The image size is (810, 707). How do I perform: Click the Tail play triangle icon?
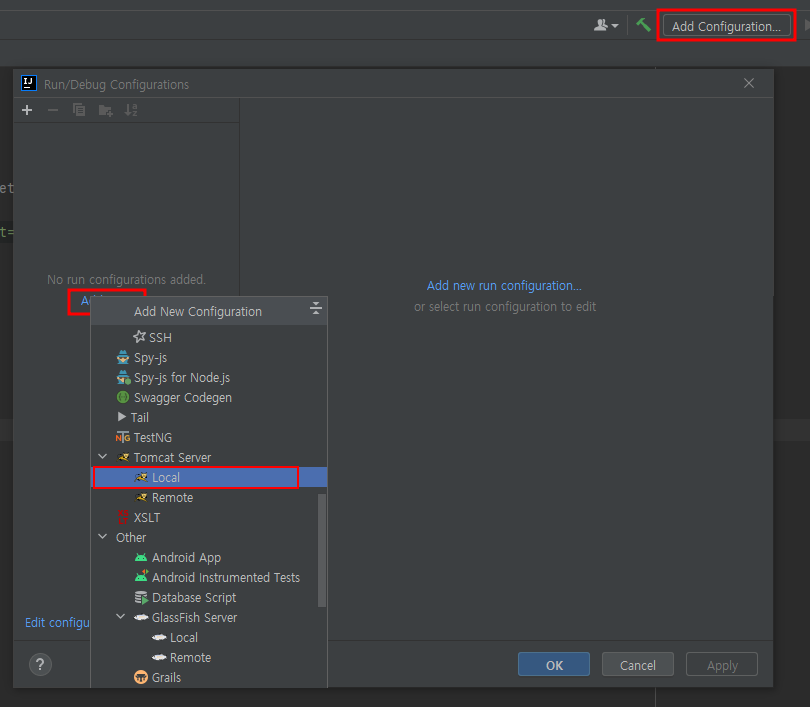point(122,417)
